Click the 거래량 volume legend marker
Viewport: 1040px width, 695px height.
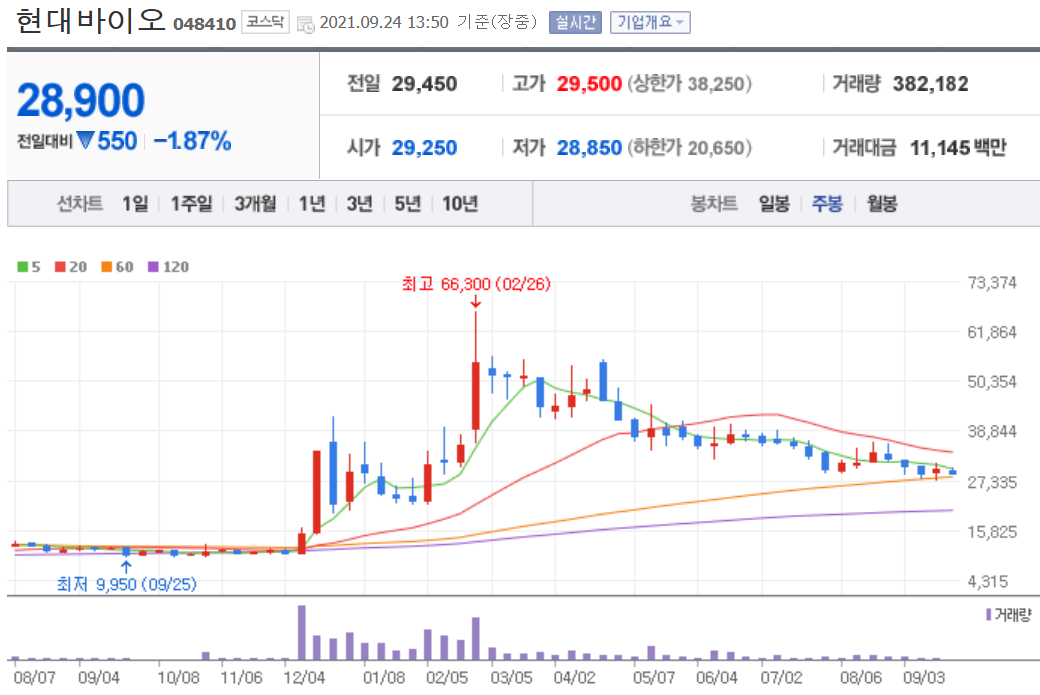pyautogui.click(x=988, y=615)
